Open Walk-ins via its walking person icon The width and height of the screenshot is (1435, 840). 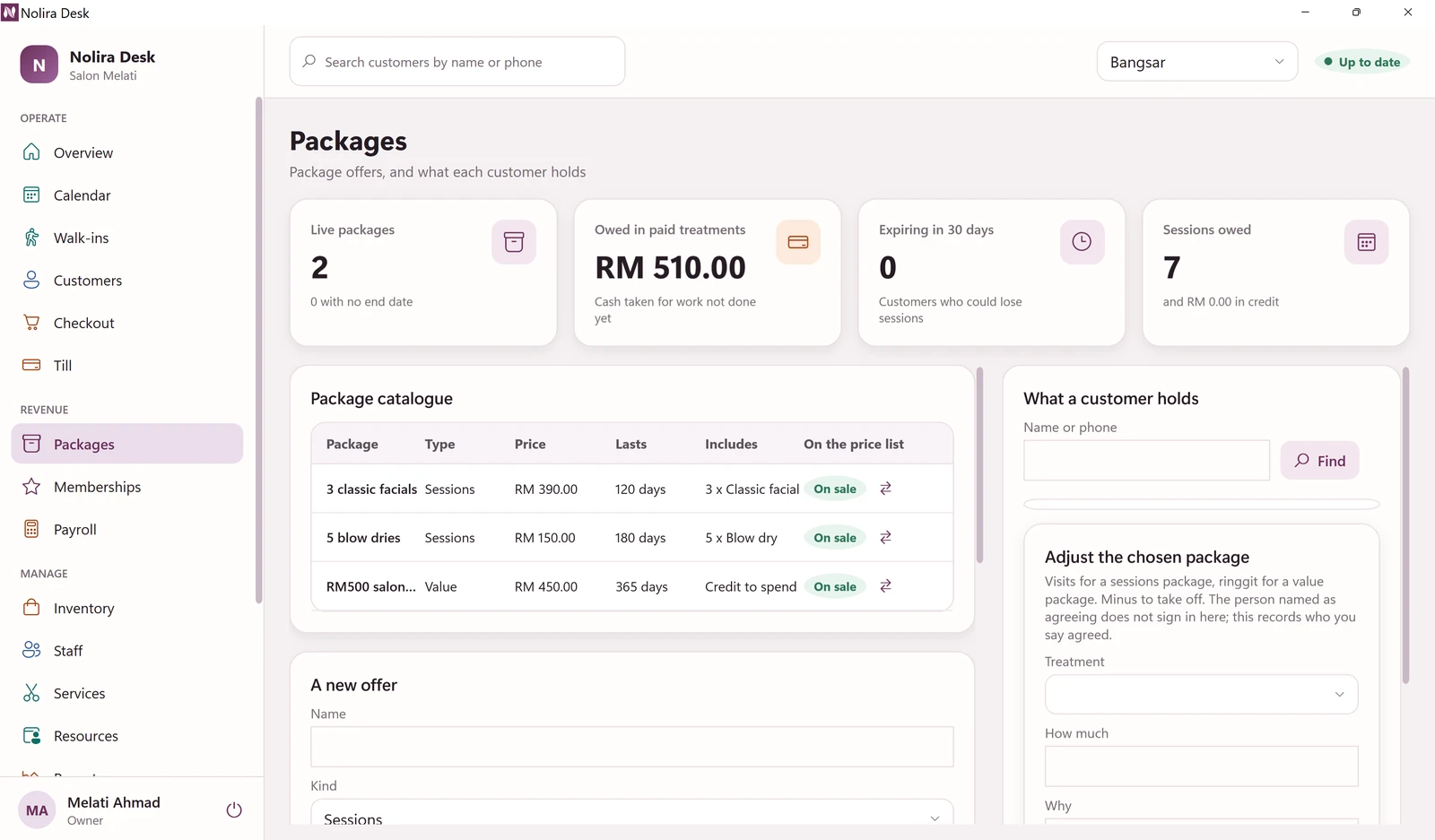click(31, 238)
